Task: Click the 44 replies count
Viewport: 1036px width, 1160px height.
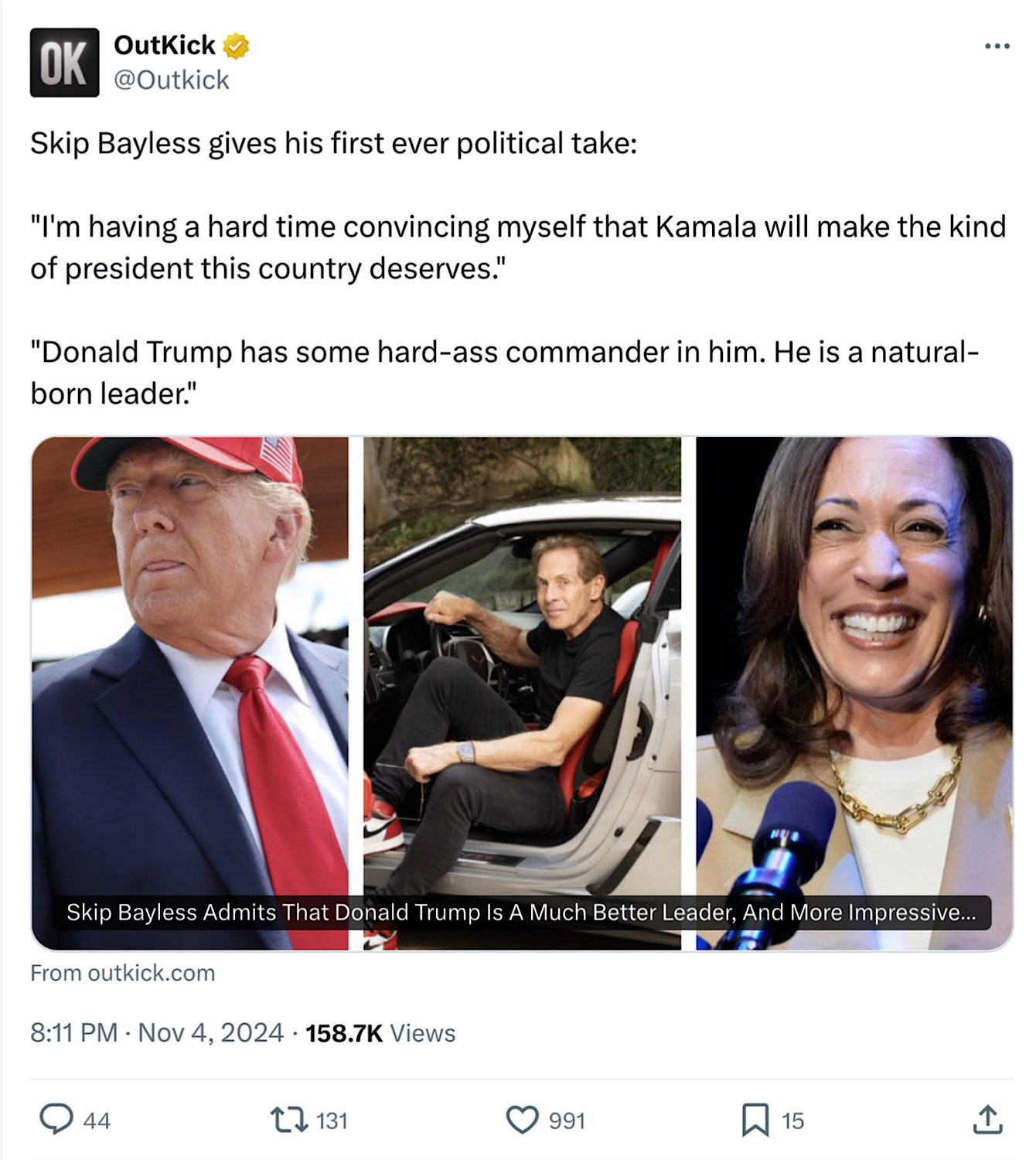Action: coord(97,1121)
